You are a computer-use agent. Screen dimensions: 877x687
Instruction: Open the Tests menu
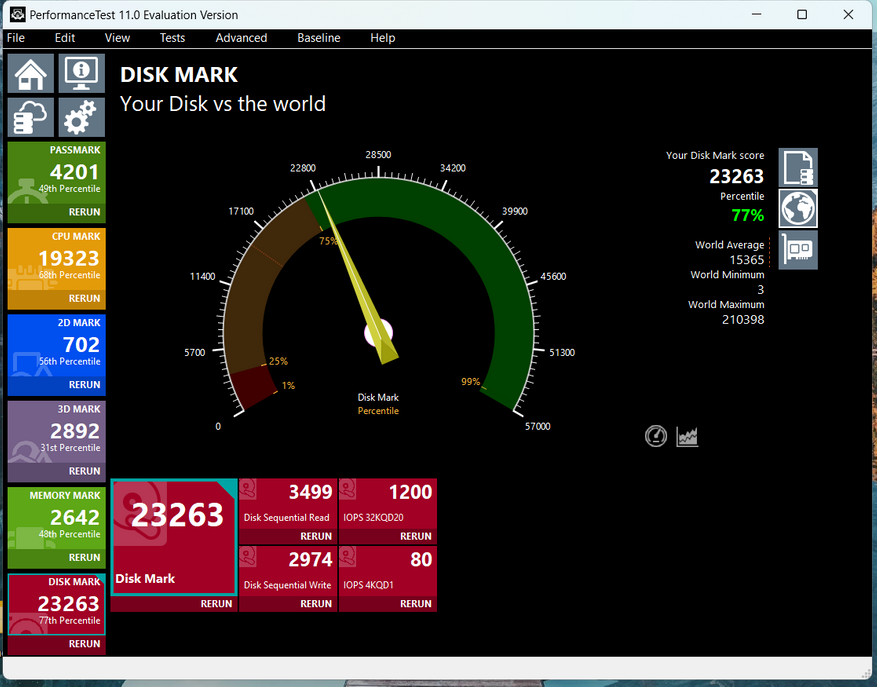tap(172, 38)
